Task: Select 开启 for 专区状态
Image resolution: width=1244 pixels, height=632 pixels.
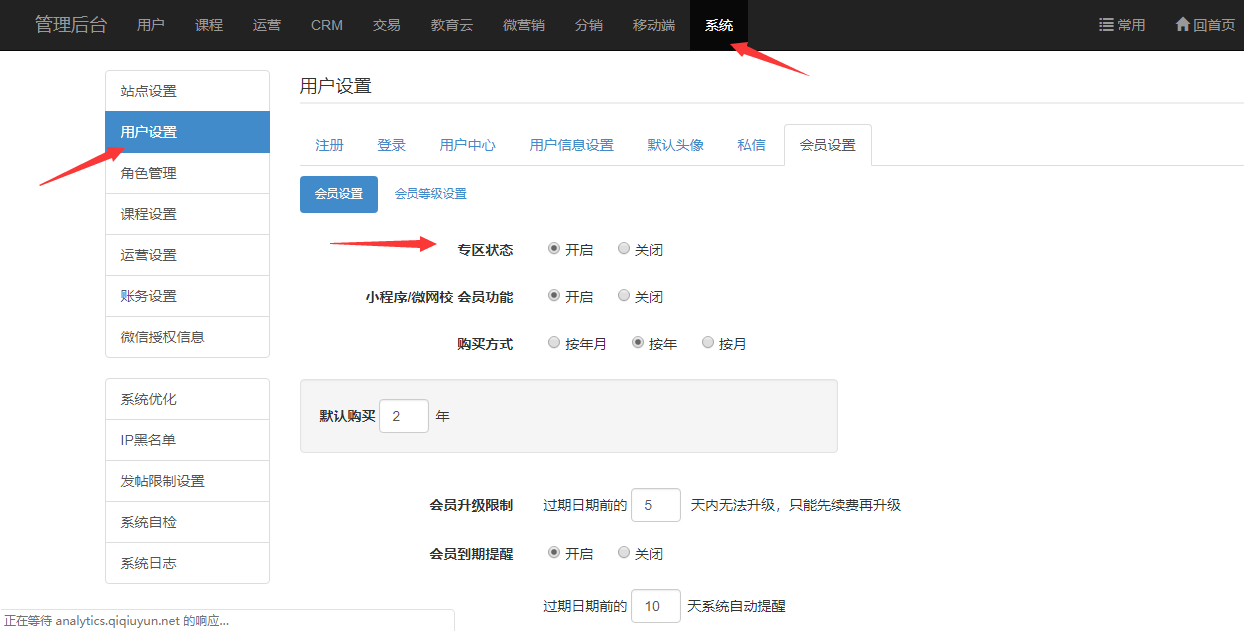Action: (x=554, y=249)
